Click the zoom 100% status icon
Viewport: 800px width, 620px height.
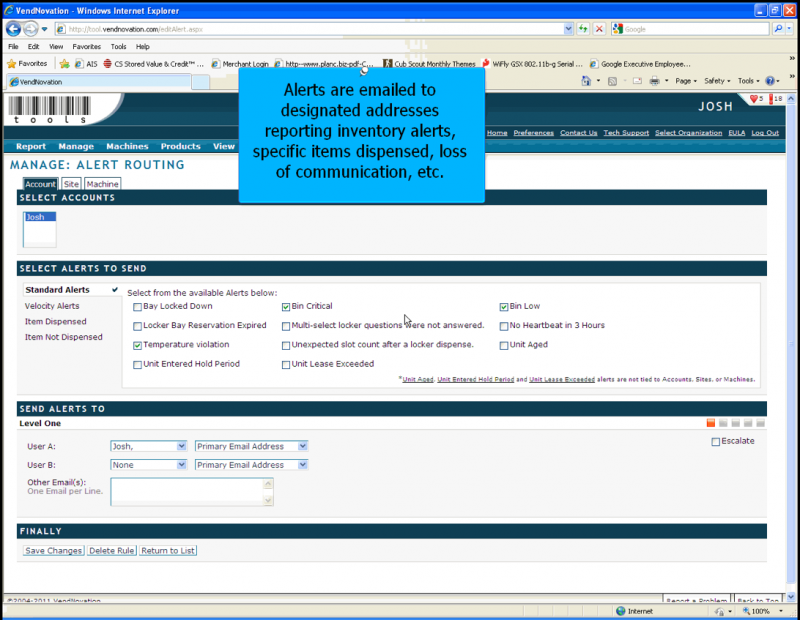756,611
